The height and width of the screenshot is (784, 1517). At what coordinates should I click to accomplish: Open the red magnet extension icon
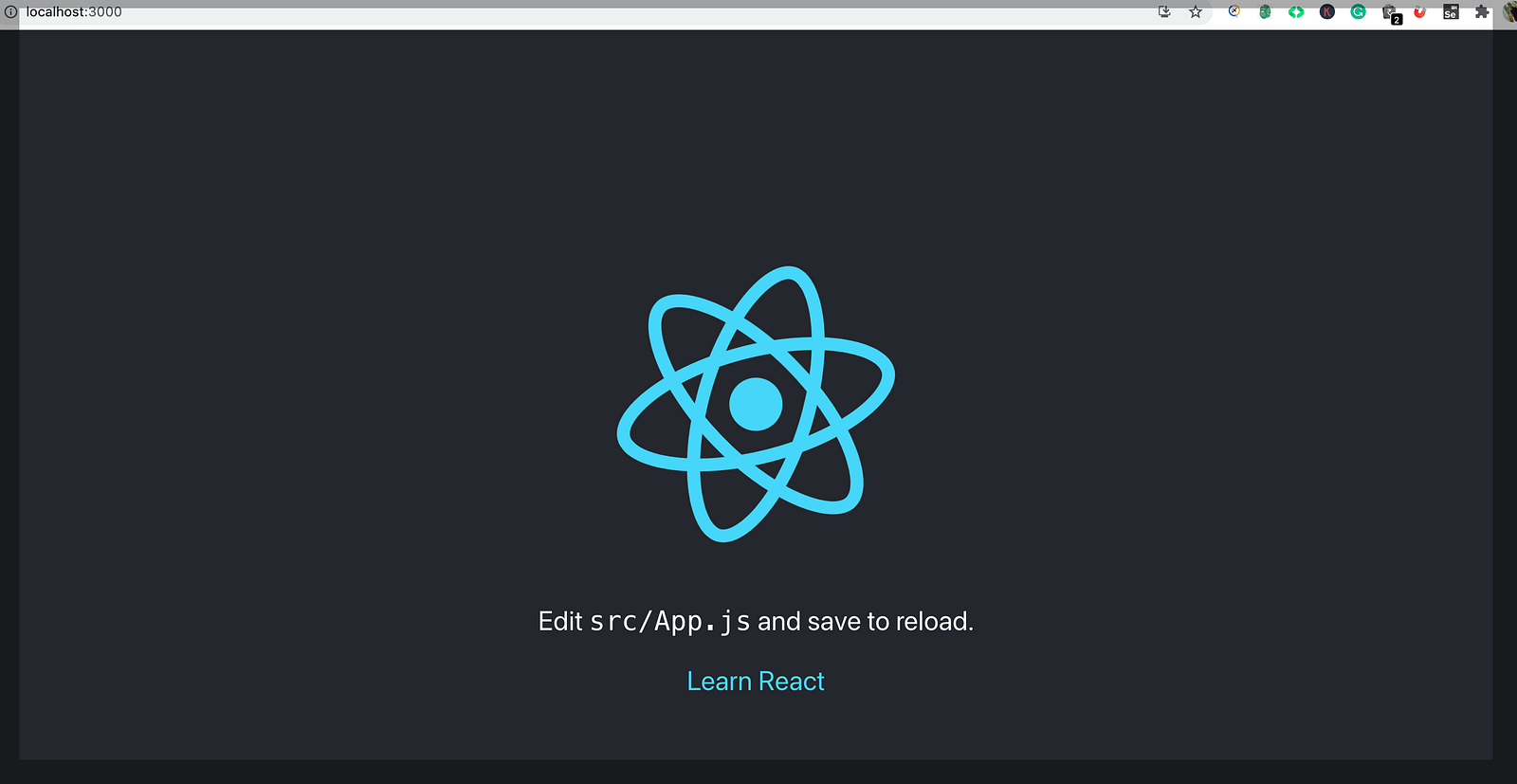tap(1419, 12)
